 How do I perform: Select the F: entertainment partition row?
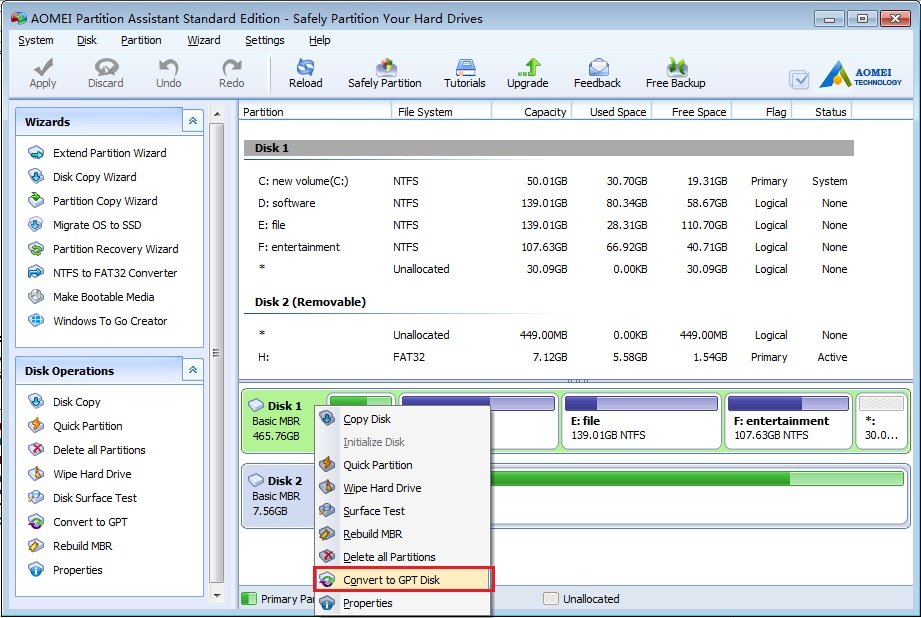click(x=549, y=247)
